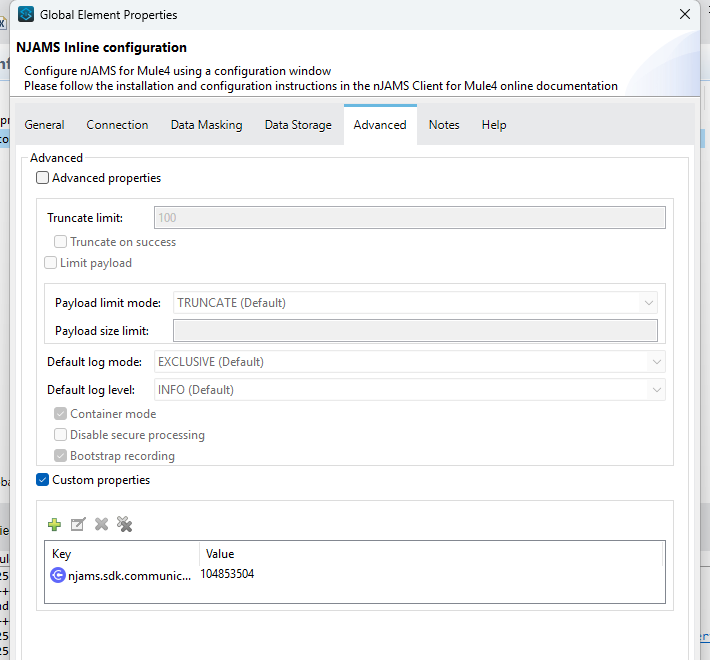Viewport: 710px width, 660px height.
Task: Click the Payload size limit field
Action: [415, 331]
